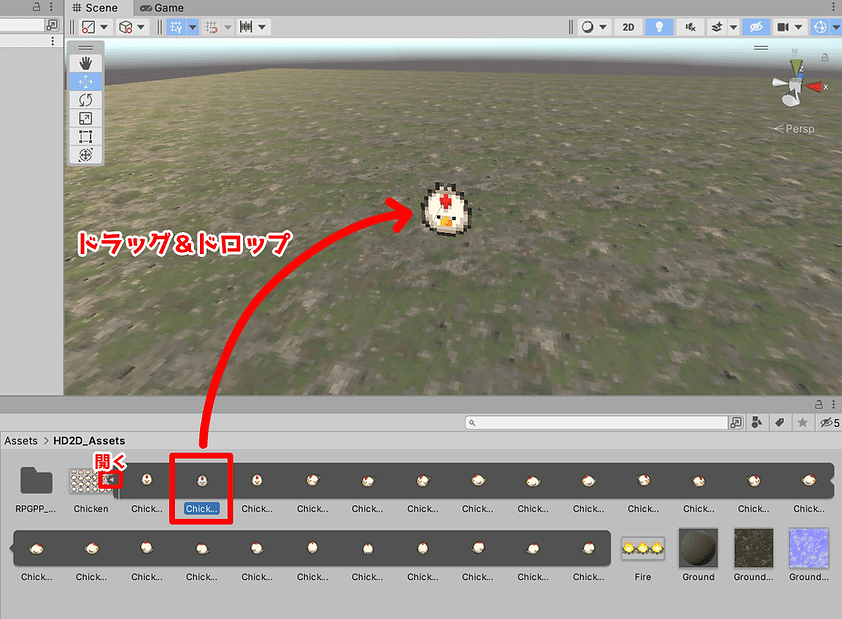Toggle scene visibility with the crossed-eye icon
Screen dimensions: 842x619
coord(755,27)
